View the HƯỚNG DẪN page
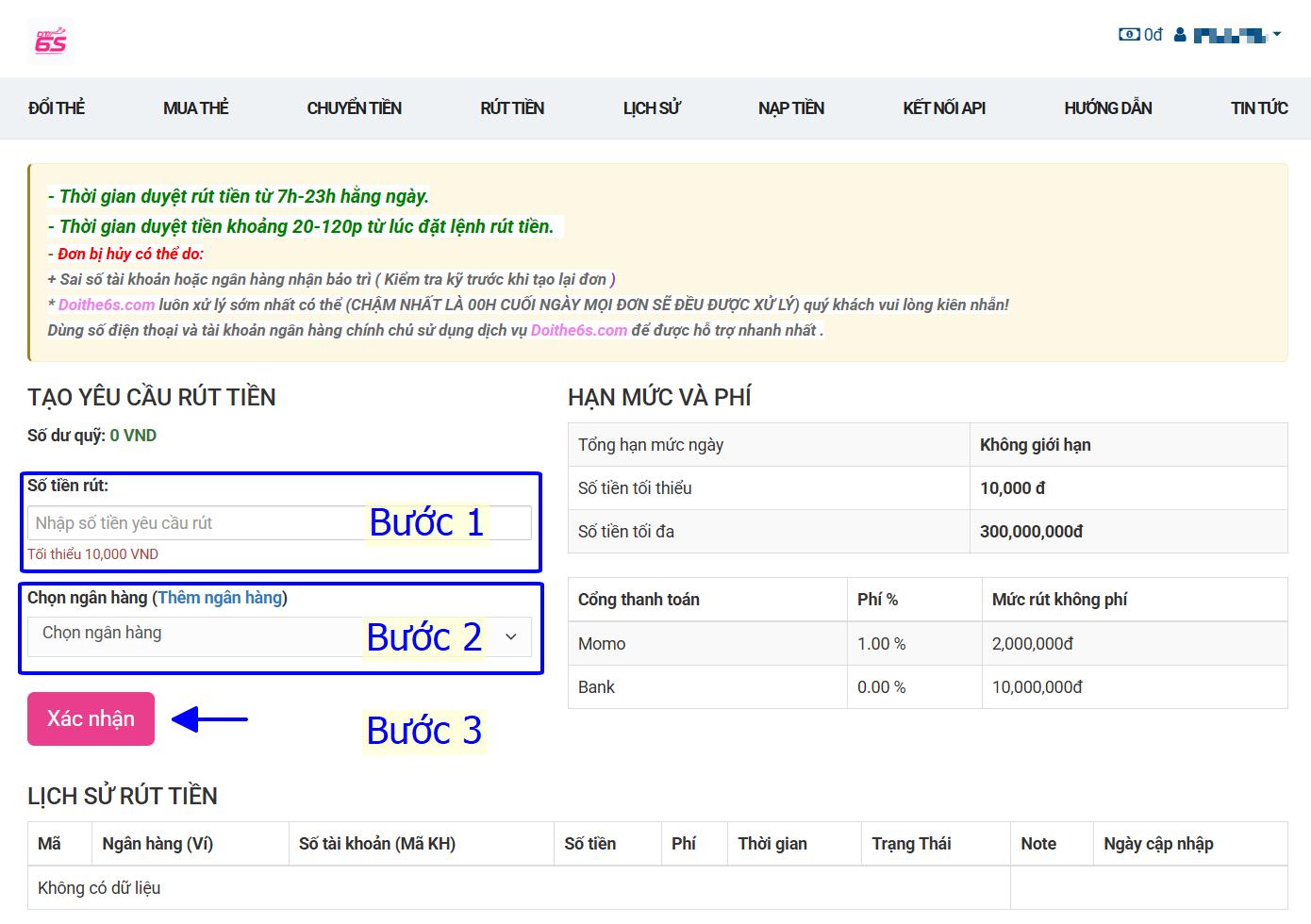Image resolution: width=1311 pixels, height=924 pixels. [x=1107, y=108]
